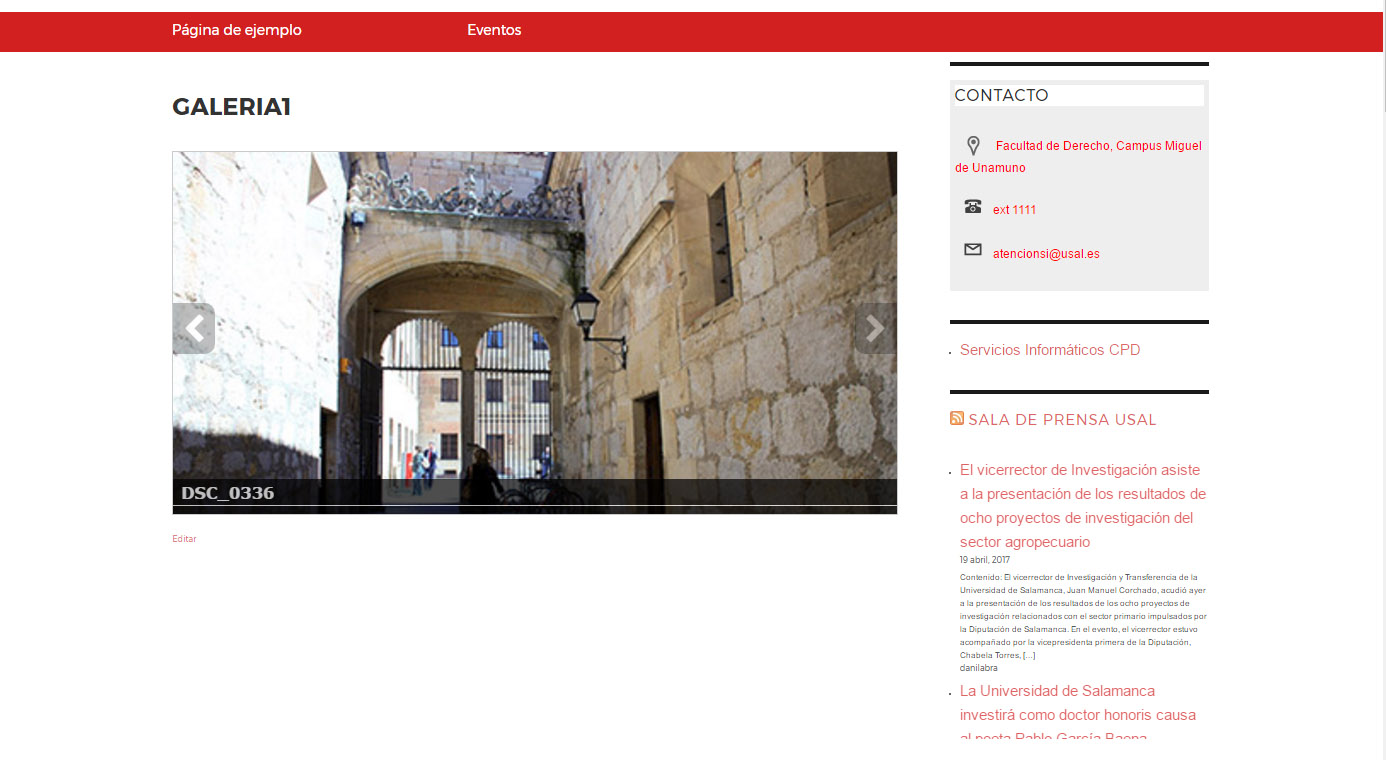Go to the previous gallery slide
This screenshot has height=760, width=1386.
pyautogui.click(x=194, y=328)
